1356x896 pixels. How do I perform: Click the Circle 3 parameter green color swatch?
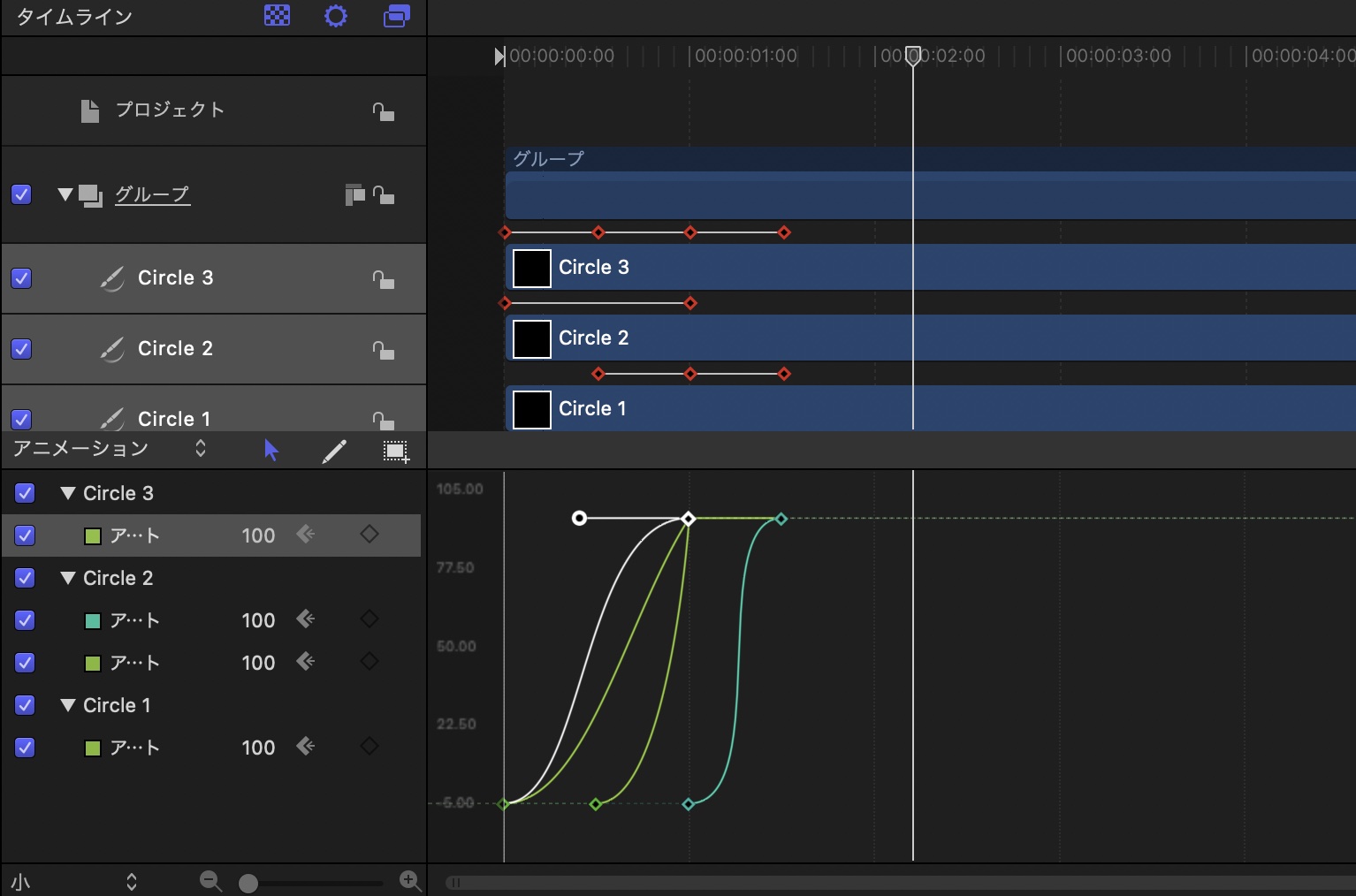coord(92,536)
